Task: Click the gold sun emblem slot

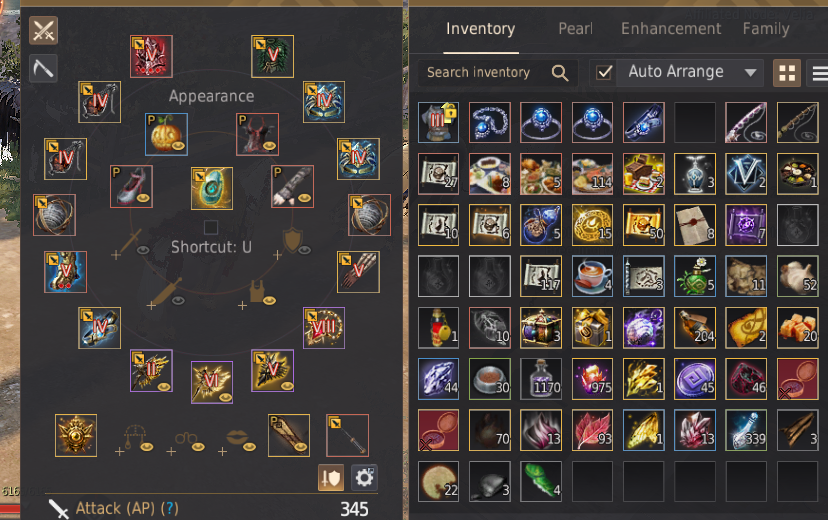Action: tap(76, 435)
